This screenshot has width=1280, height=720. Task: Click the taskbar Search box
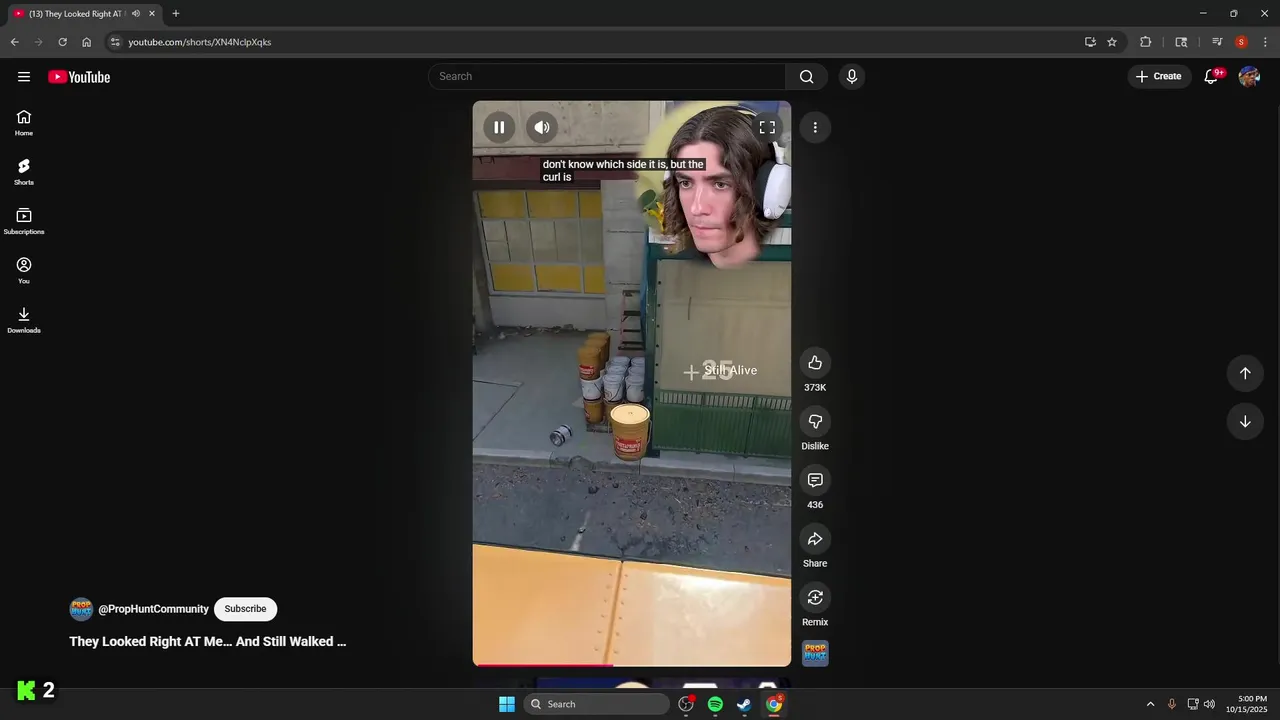click(x=597, y=704)
